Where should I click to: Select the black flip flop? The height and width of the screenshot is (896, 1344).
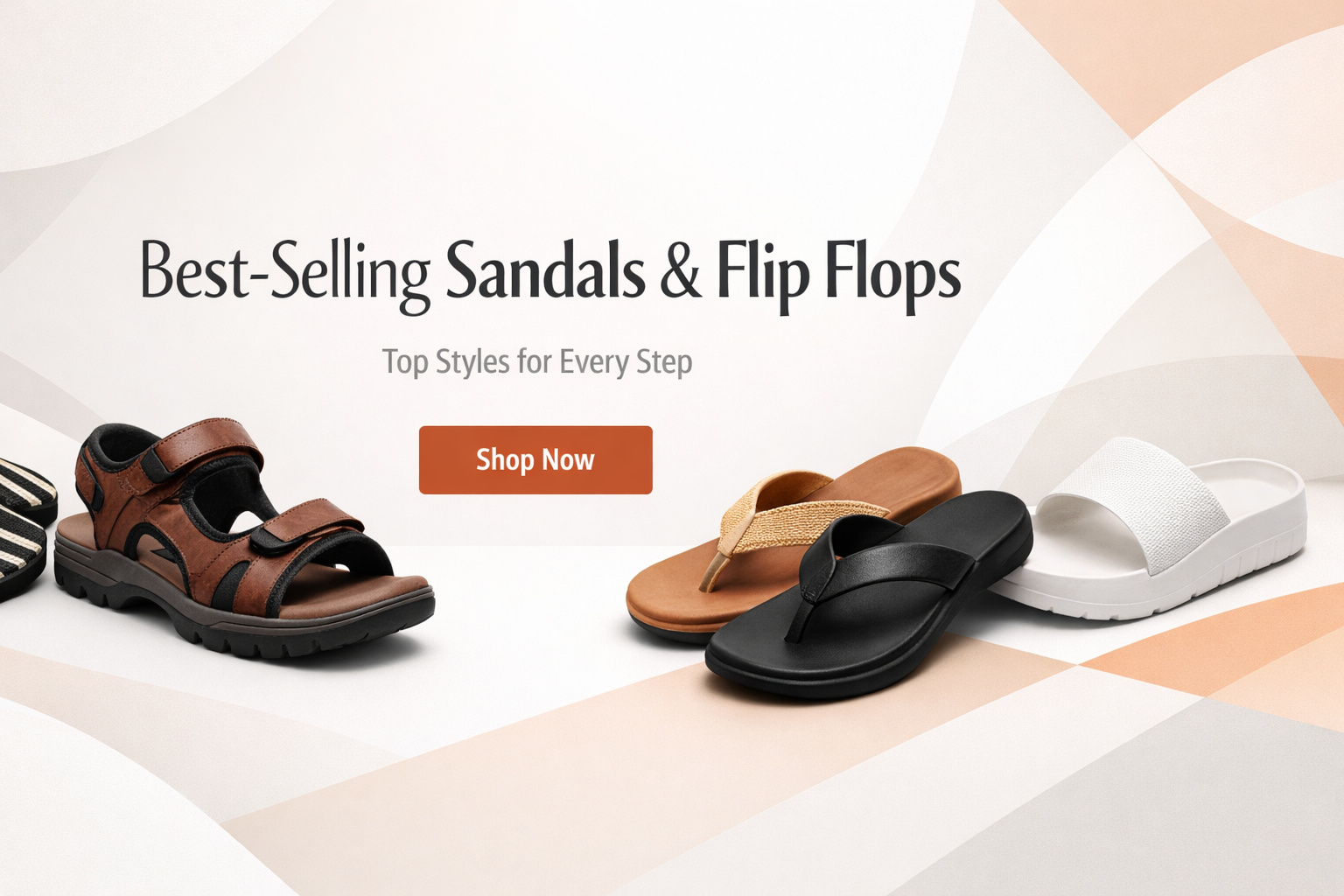869,595
